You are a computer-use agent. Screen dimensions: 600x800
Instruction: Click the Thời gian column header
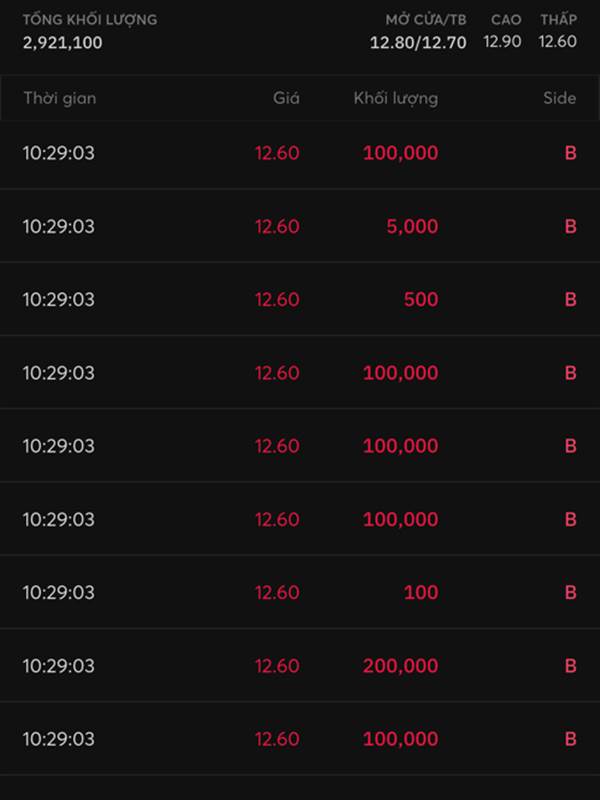(59, 98)
